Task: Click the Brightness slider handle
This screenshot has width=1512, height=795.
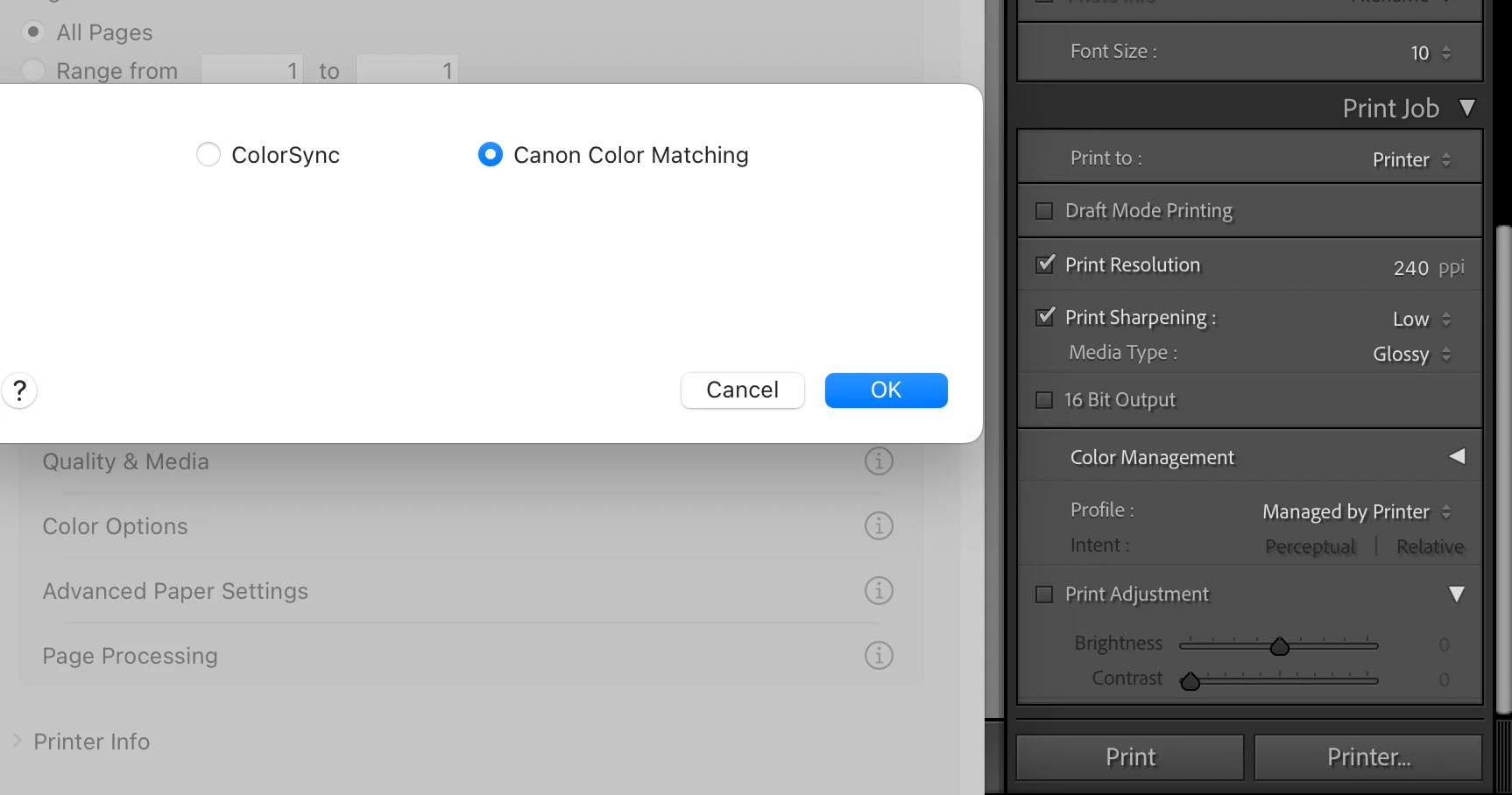Action: 1280,646
